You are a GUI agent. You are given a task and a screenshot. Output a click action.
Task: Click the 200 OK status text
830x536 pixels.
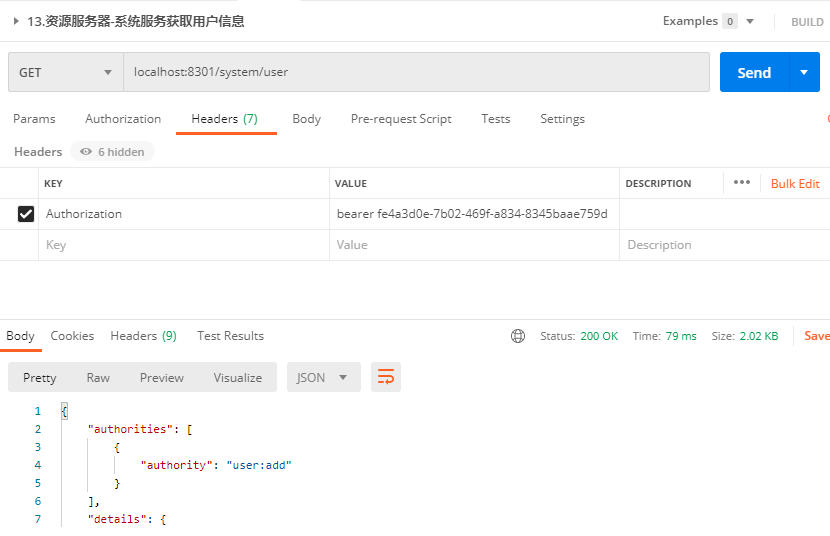(x=599, y=336)
